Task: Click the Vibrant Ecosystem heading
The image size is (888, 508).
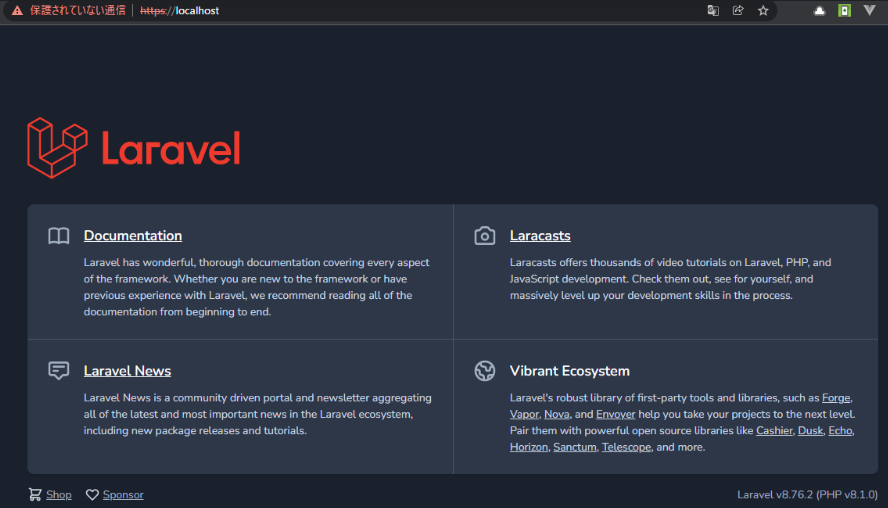Action: coord(570,371)
